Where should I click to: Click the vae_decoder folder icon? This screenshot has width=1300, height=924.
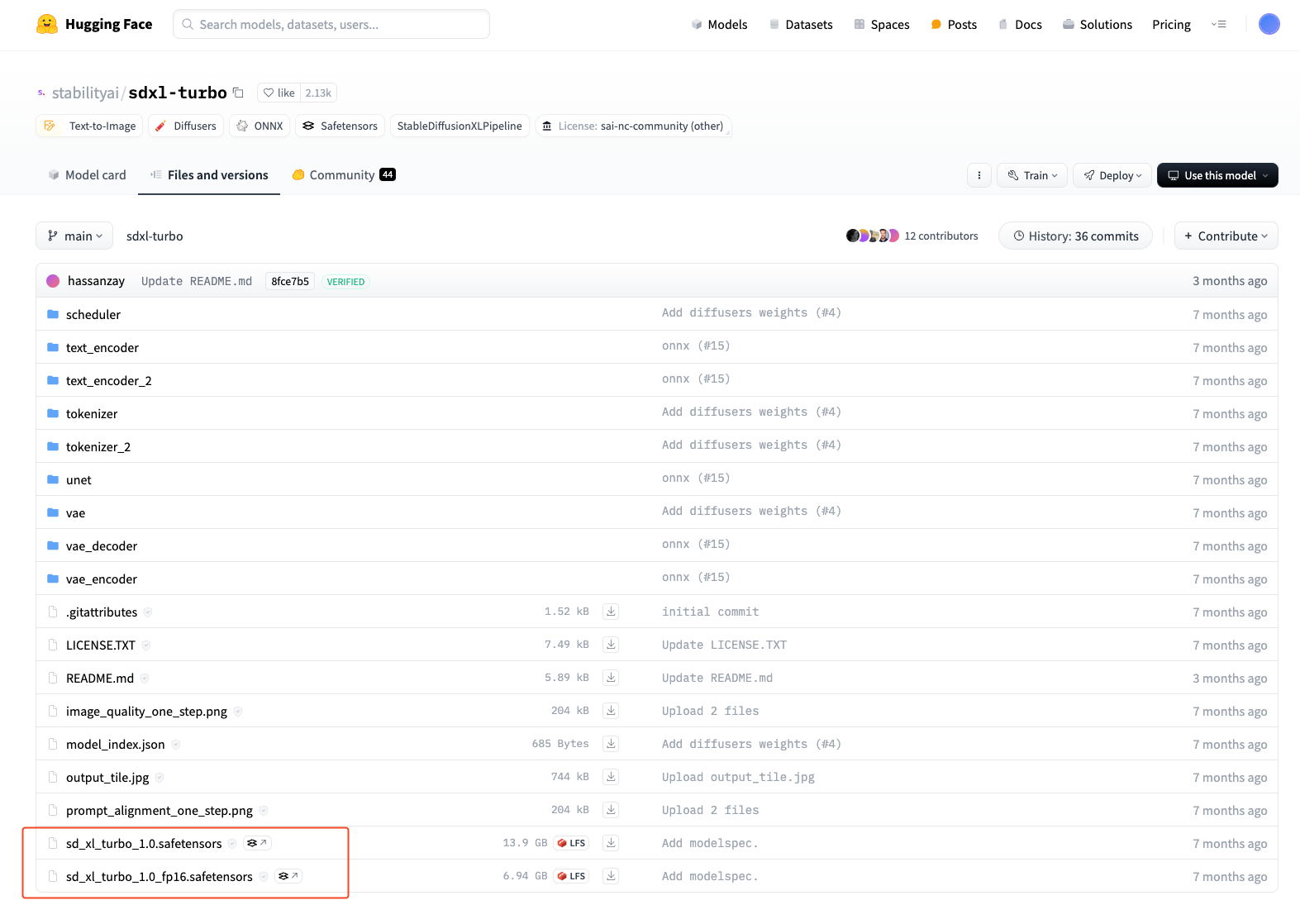tap(53, 545)
